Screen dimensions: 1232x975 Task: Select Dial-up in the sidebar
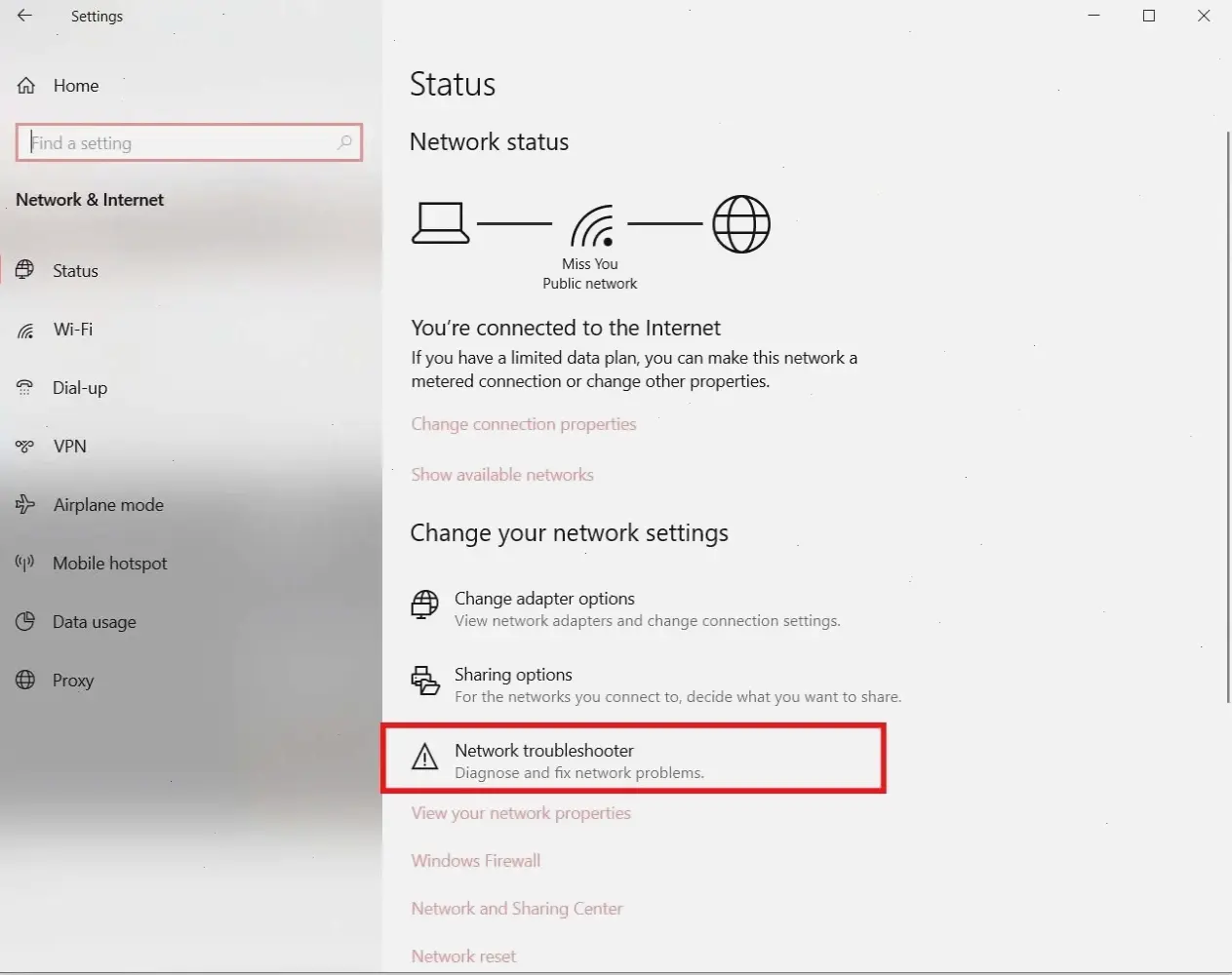coord(79,388)
